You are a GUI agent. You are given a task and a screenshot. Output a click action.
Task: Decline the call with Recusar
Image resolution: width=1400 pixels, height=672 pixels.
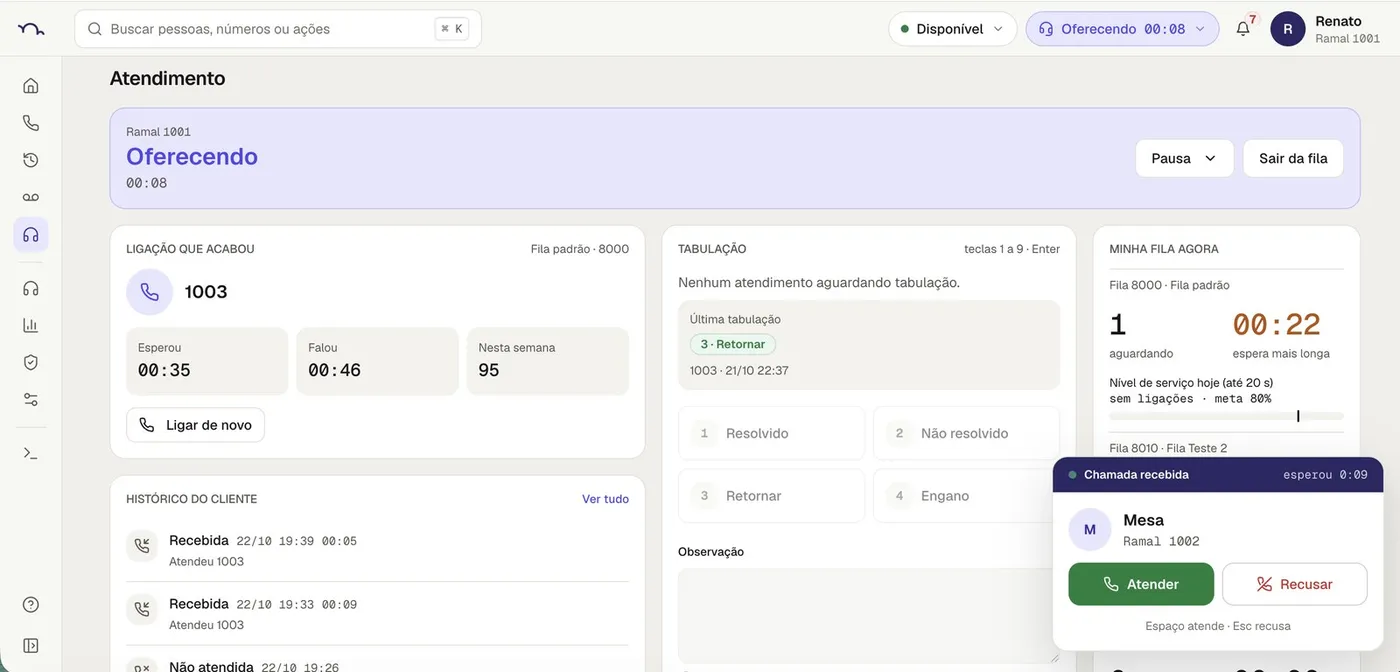[1295, 584]
